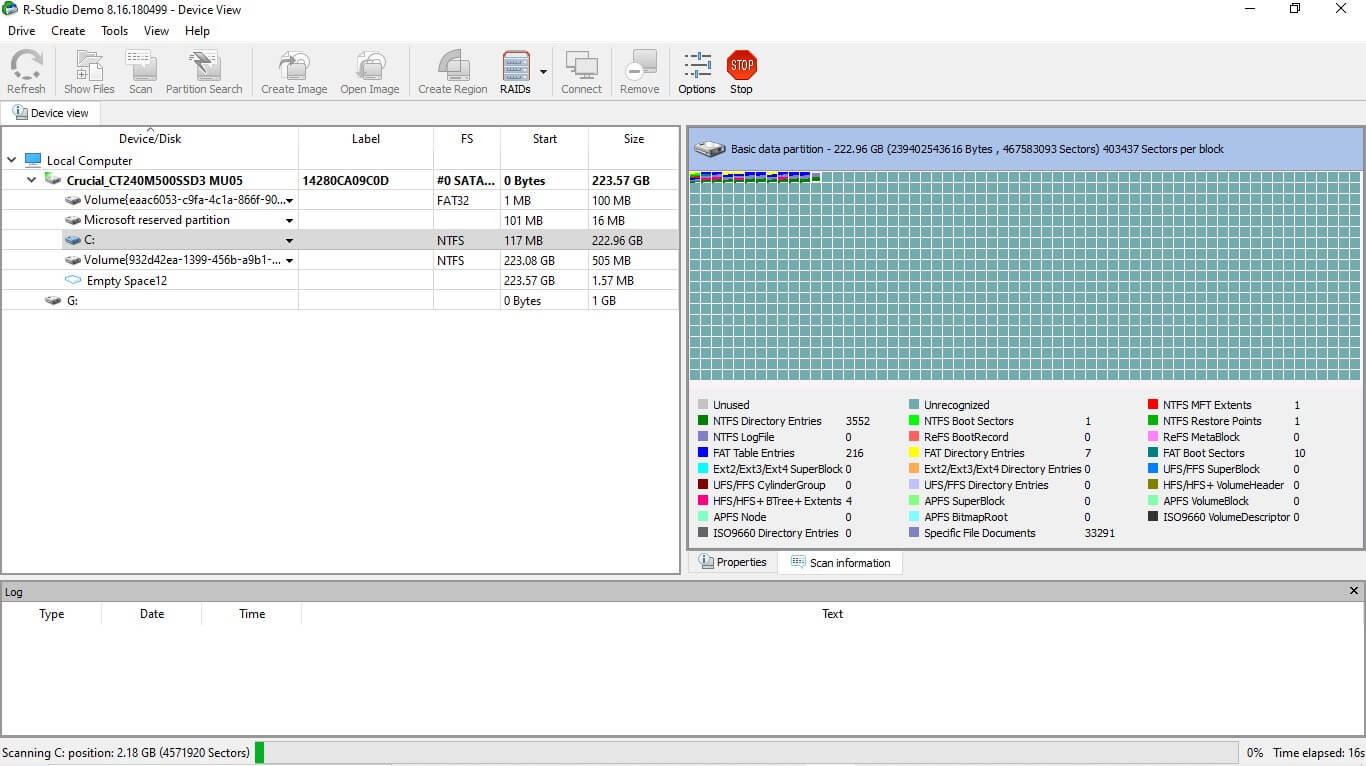
Task: Click the Microsoft reserved partition icon
Action: click(x=73, y=220)
